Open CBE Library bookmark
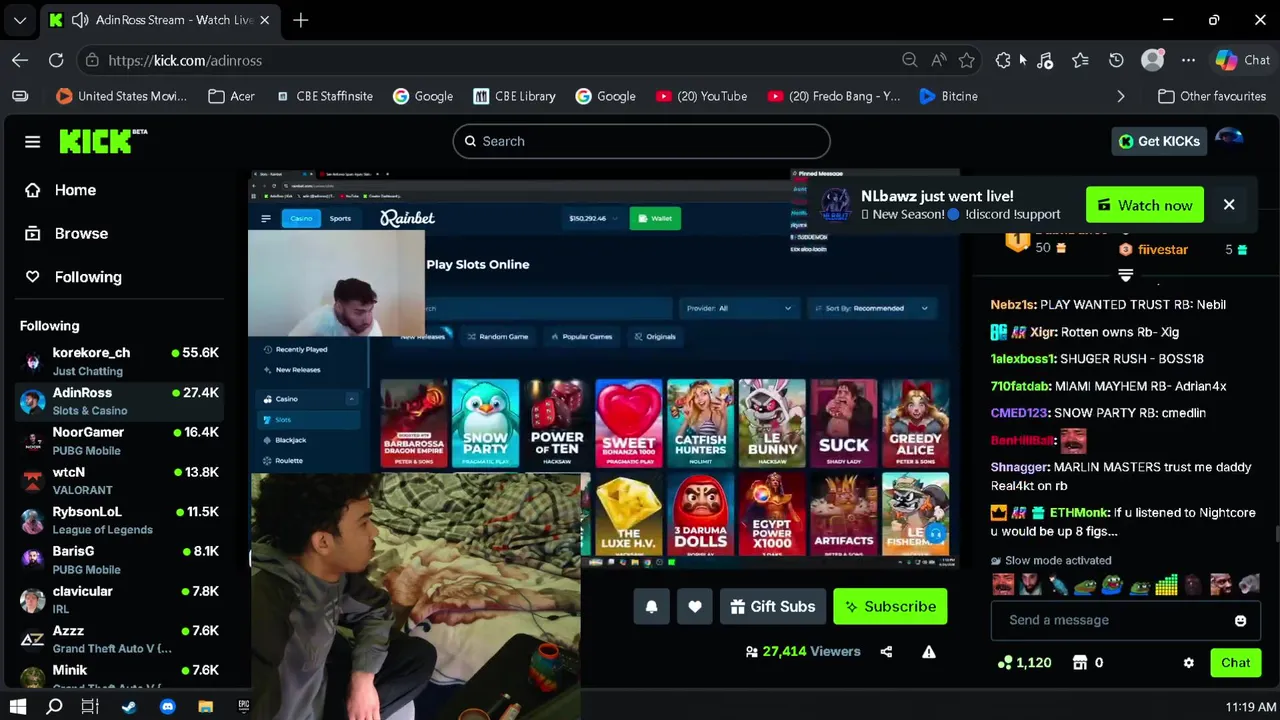Image resolution: width=1280 pixels, height=720 pixels. click(514, 96)
